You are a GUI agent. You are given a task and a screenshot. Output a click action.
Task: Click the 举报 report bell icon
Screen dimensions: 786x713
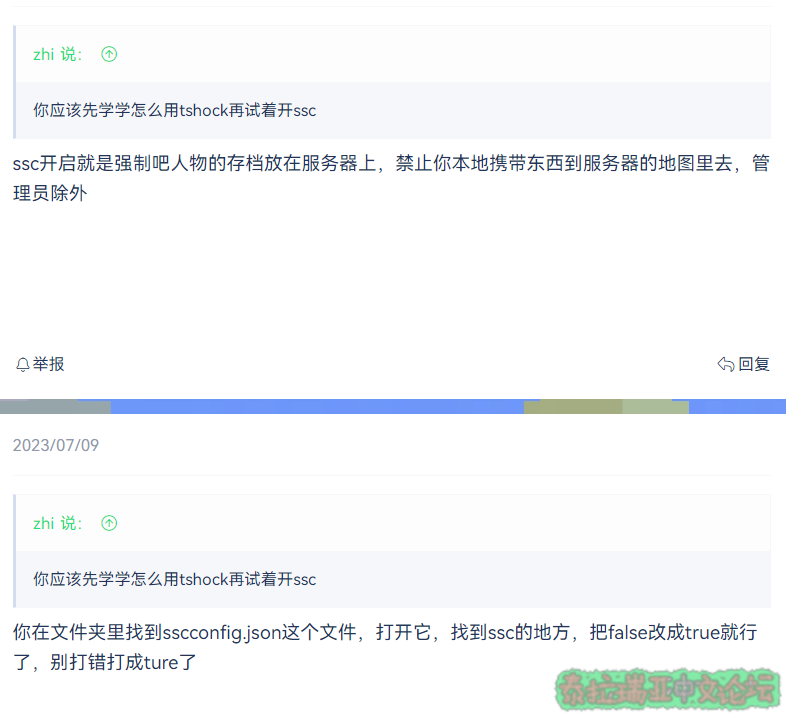[x=23, y=364]
